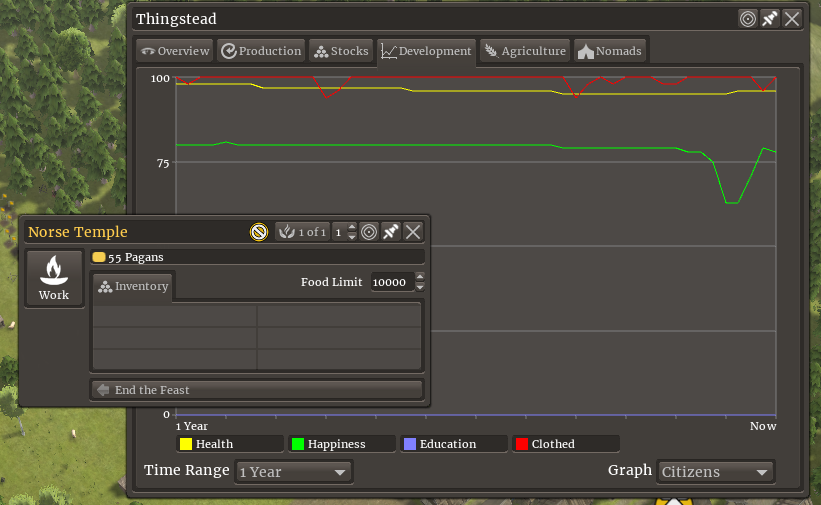Click the yellow Pagans color marker
This screenshot has width=821, height=505.
98,257
